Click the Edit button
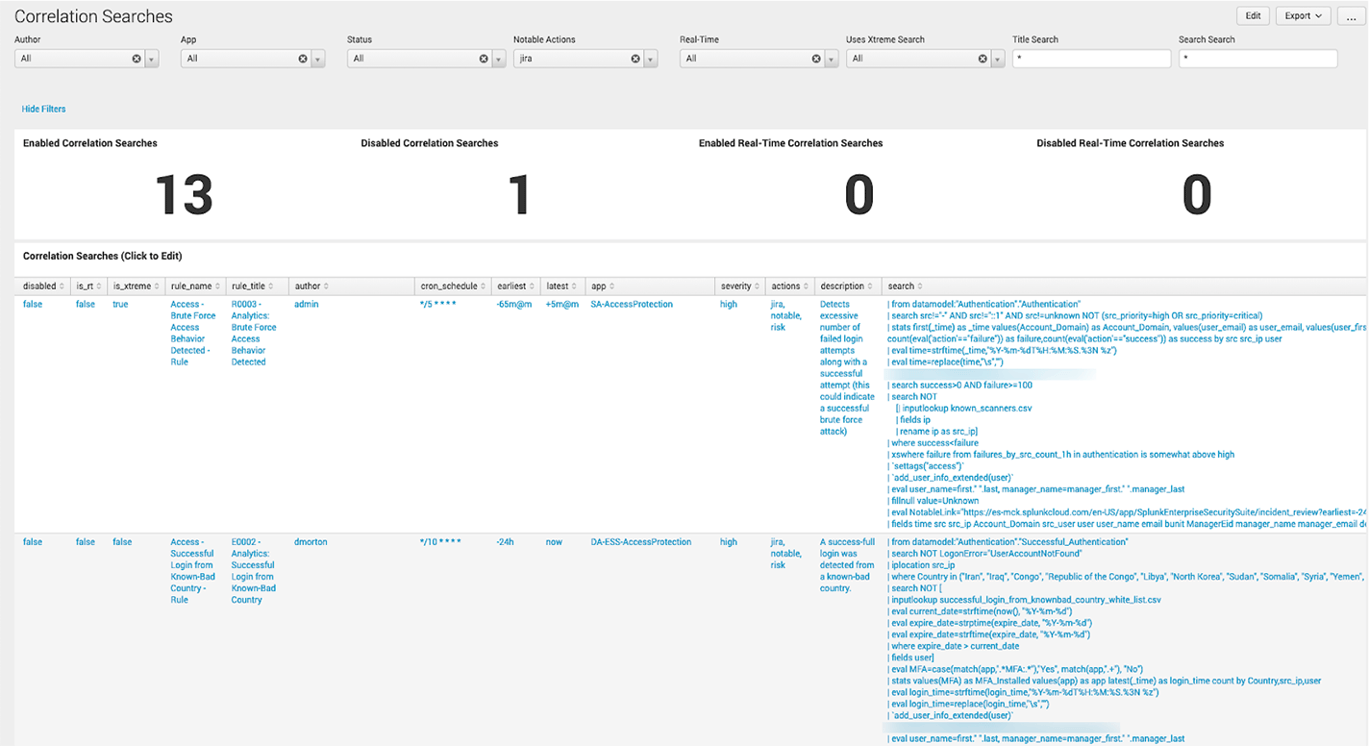This screenshot has width=1369, height=746. coord(1253,16)
